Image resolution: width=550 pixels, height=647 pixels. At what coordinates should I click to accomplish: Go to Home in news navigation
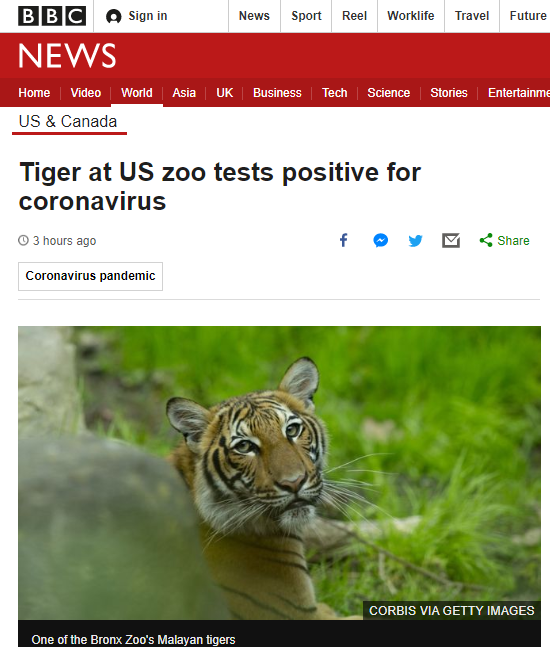pyautogui.click(x=34, y=92)
